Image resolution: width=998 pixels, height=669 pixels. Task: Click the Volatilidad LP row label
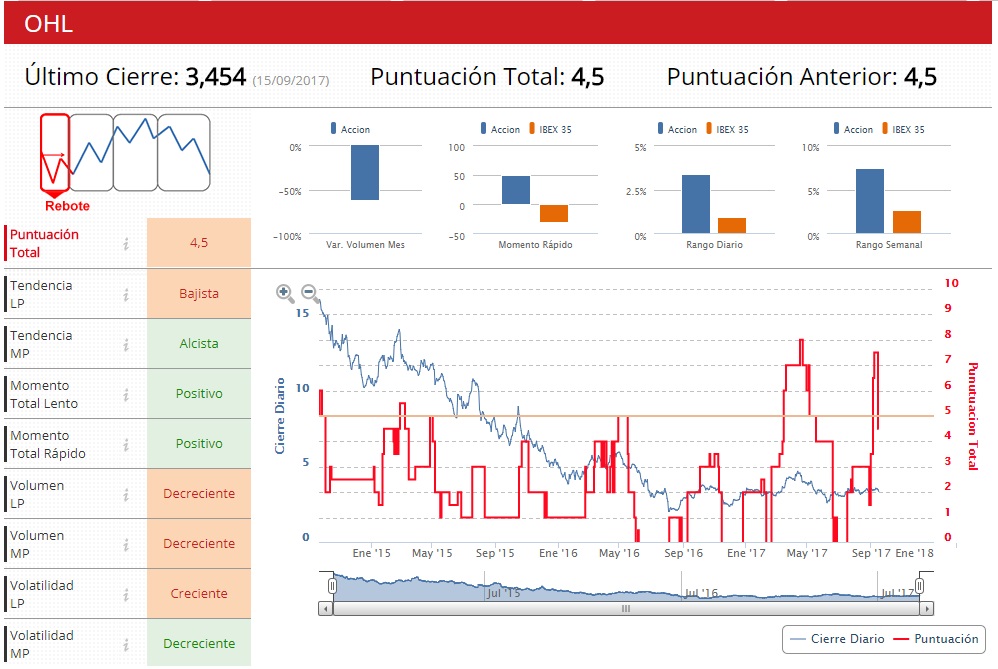[41, 594]
